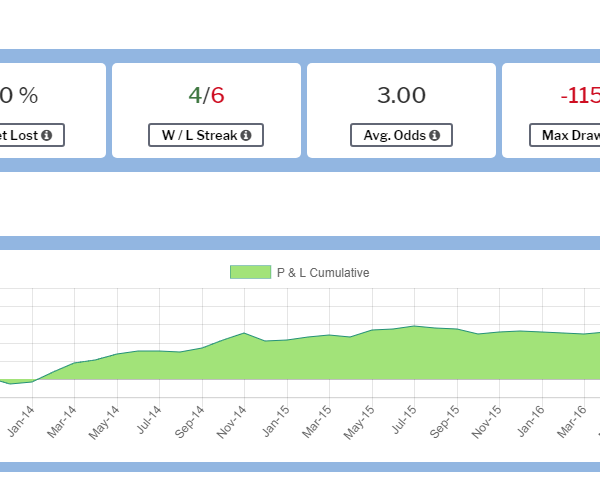Click the red -115 drawdown value
Image resolution: width=600 pixels, height=487 pixels.
580,95
